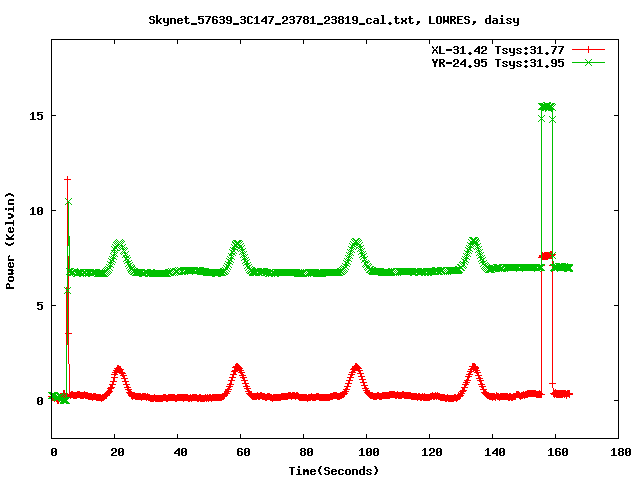Click the Time(Seconds) axis label

coord(334,471)
